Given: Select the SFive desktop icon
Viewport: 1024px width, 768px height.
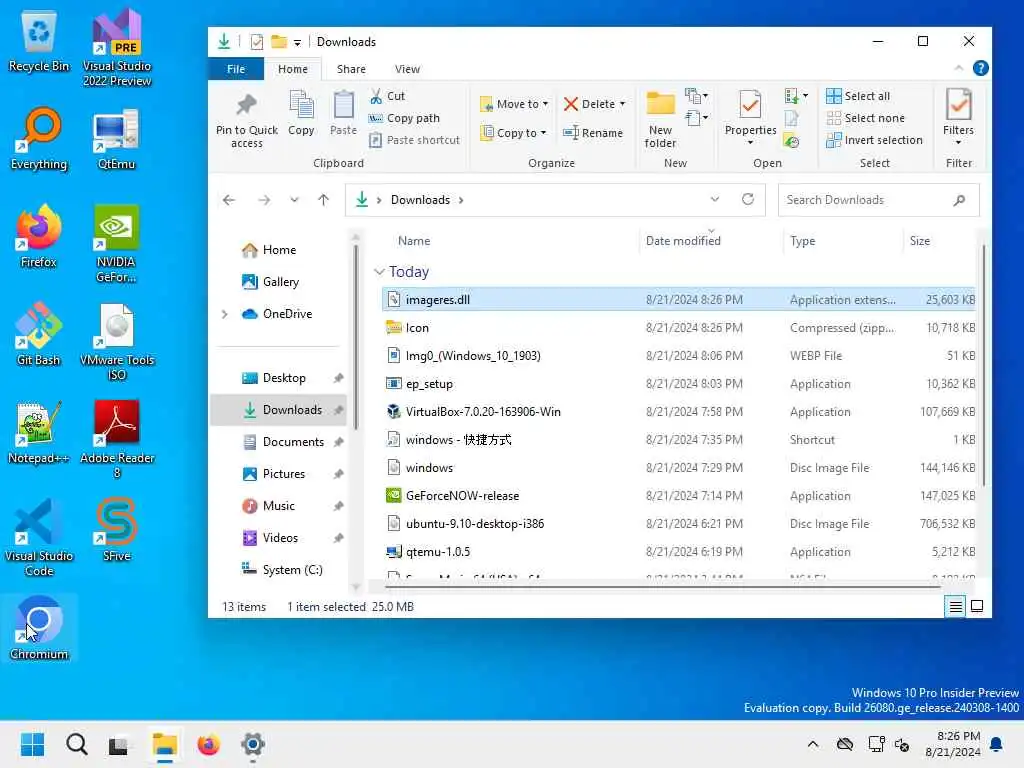Looking at the screenshot, I should click(x=116, y=530).
